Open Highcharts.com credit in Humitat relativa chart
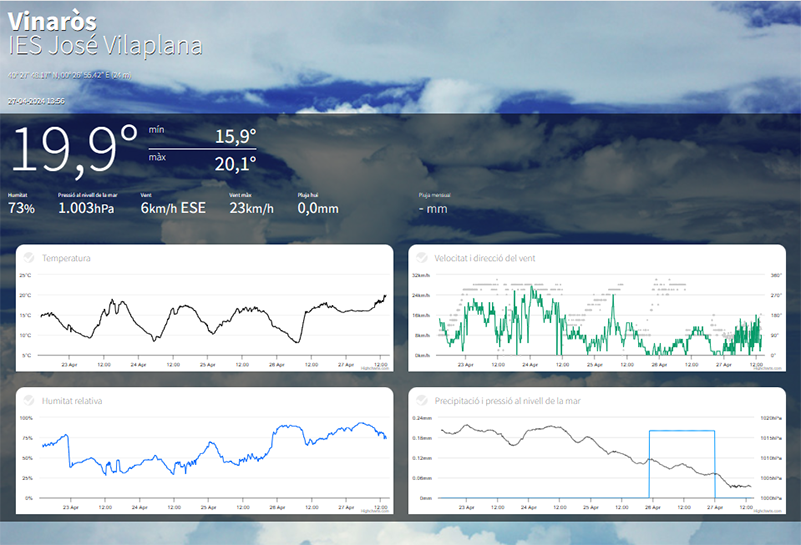 [376, 510]
